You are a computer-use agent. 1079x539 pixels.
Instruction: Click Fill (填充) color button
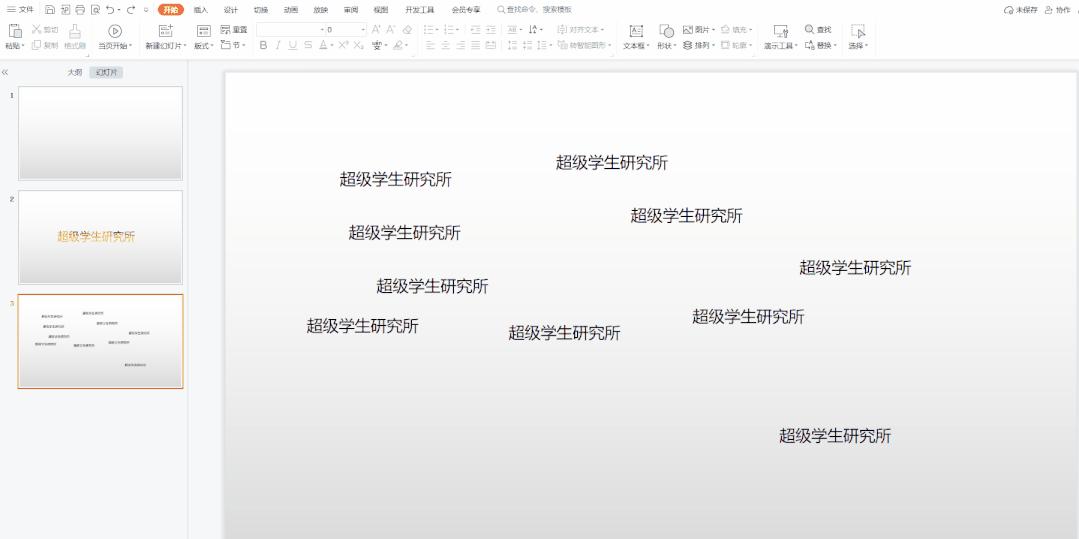coord(736,30)
